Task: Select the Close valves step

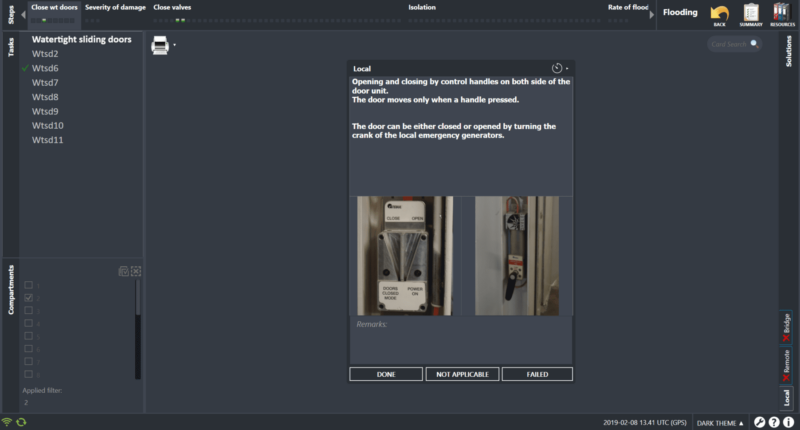Action: pyautogui.click(x=172, y=7)
